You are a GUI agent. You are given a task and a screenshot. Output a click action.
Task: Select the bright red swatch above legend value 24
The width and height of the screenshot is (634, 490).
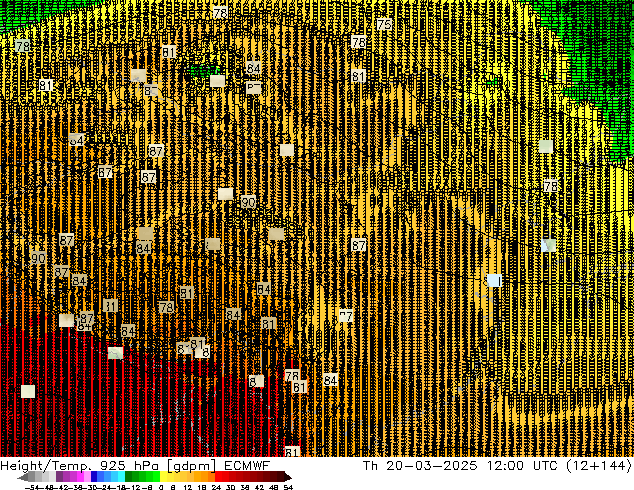coord(218,477)
